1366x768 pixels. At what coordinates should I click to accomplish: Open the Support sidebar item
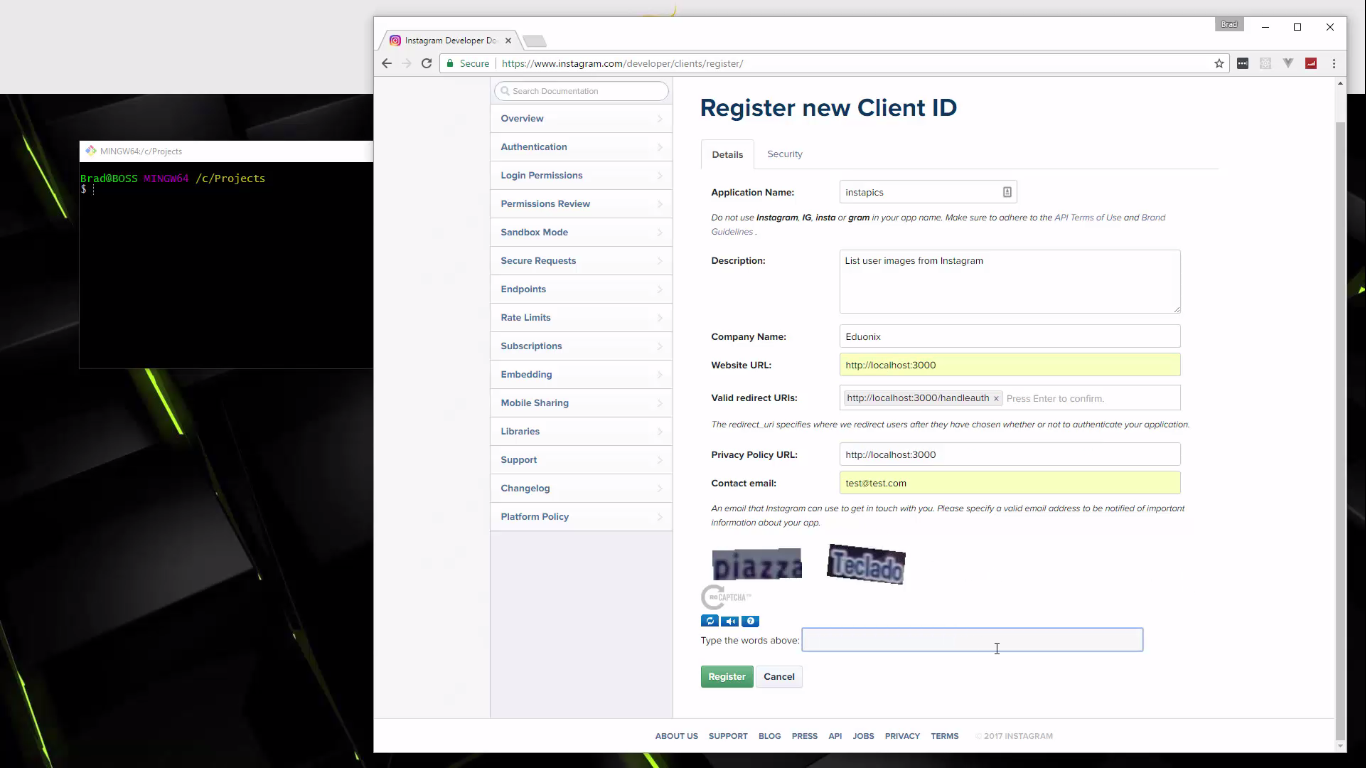[581, 460]
